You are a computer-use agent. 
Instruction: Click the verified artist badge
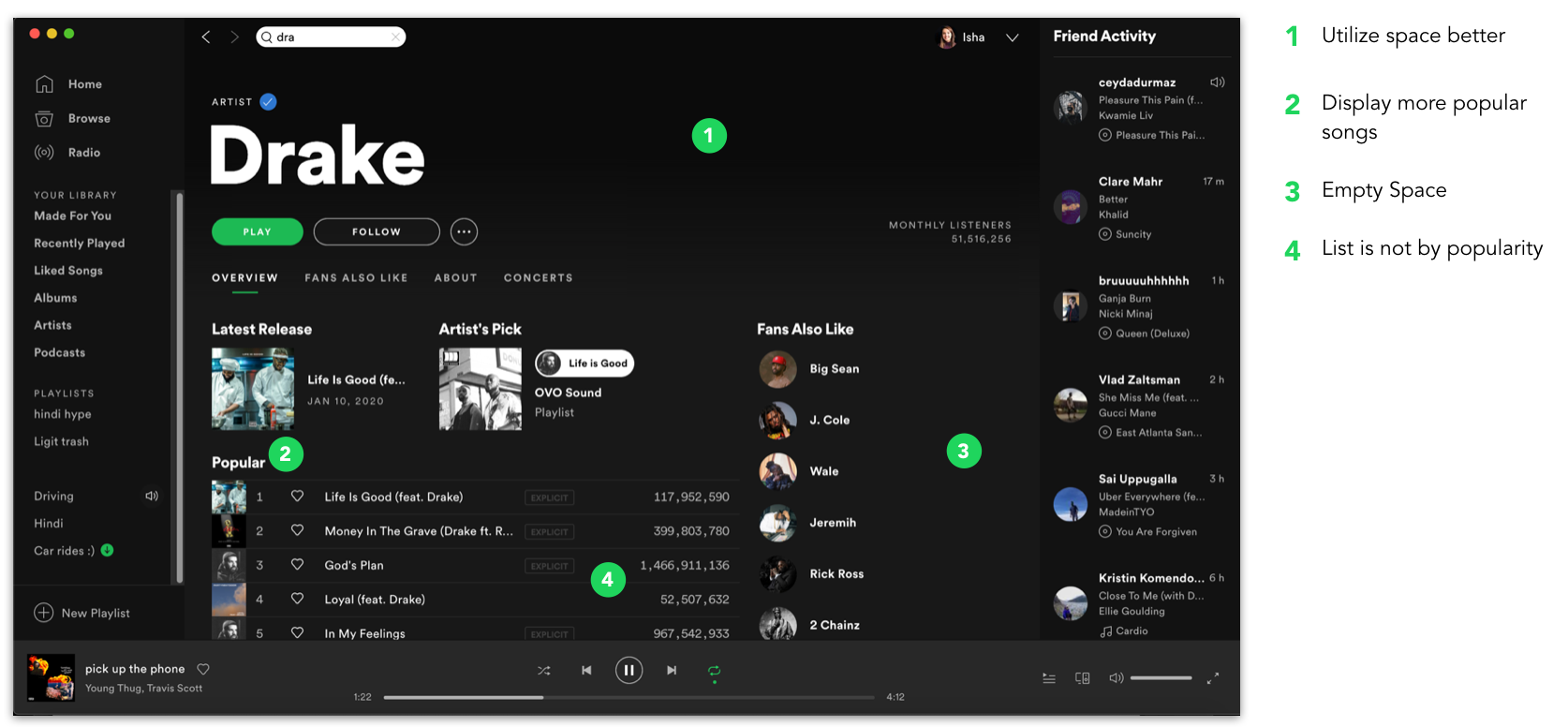[268, 101]
